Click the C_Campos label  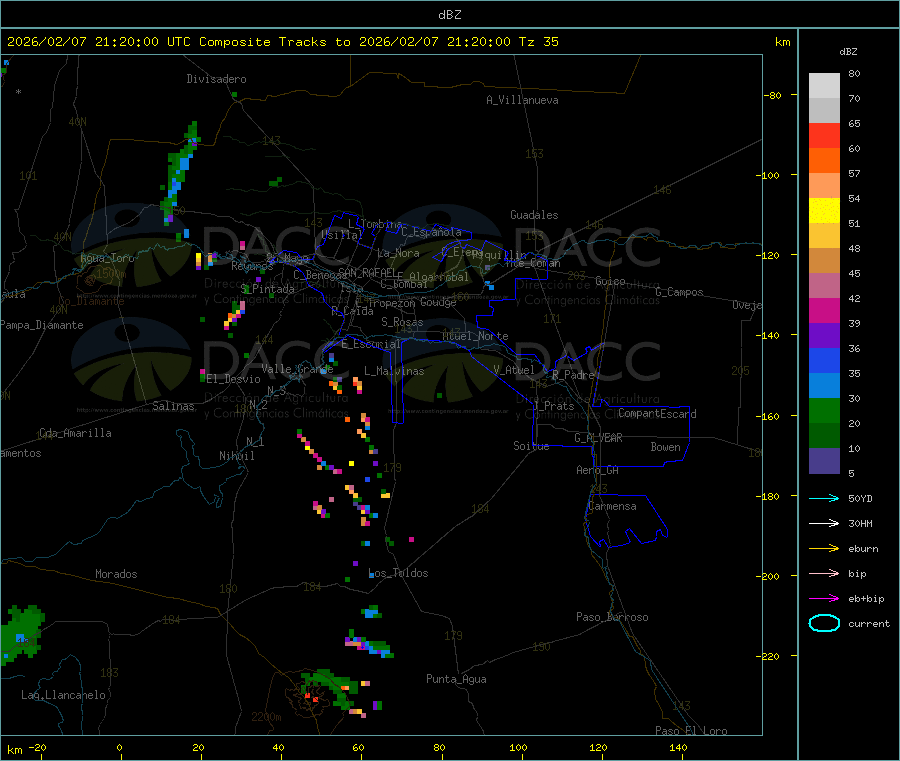tap(680, 292)
